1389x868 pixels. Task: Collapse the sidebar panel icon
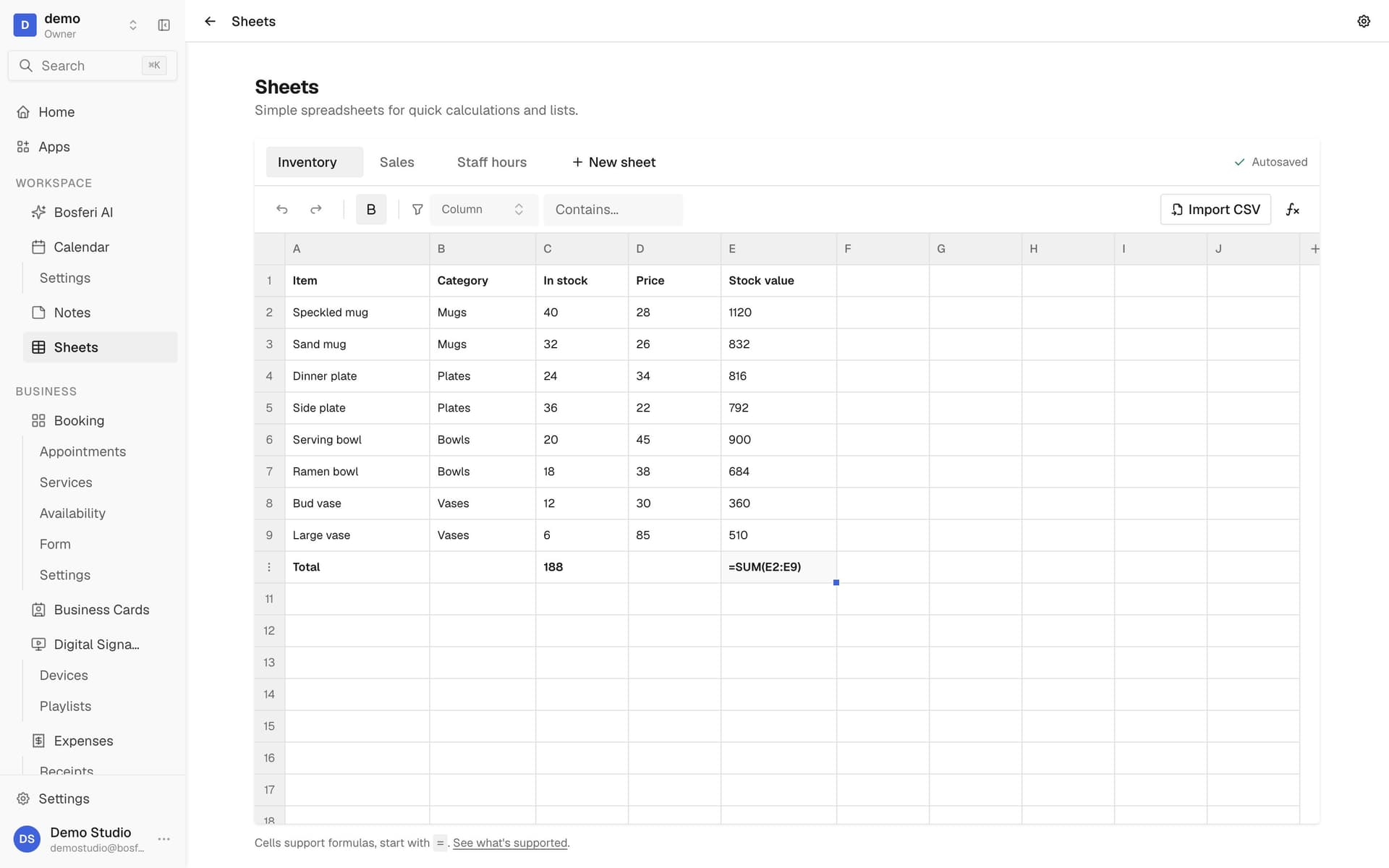click(x=164, y=25)
